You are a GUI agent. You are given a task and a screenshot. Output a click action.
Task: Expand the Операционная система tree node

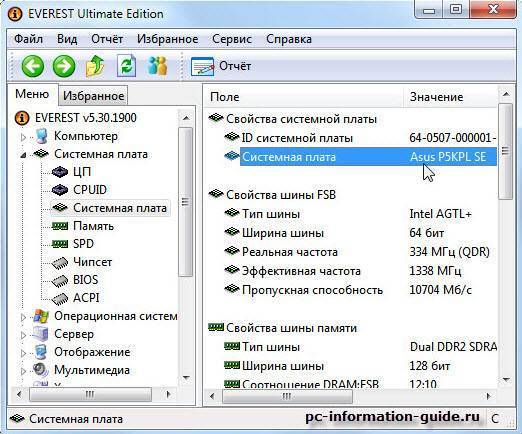pyautogui.click(x=23, y=317)
